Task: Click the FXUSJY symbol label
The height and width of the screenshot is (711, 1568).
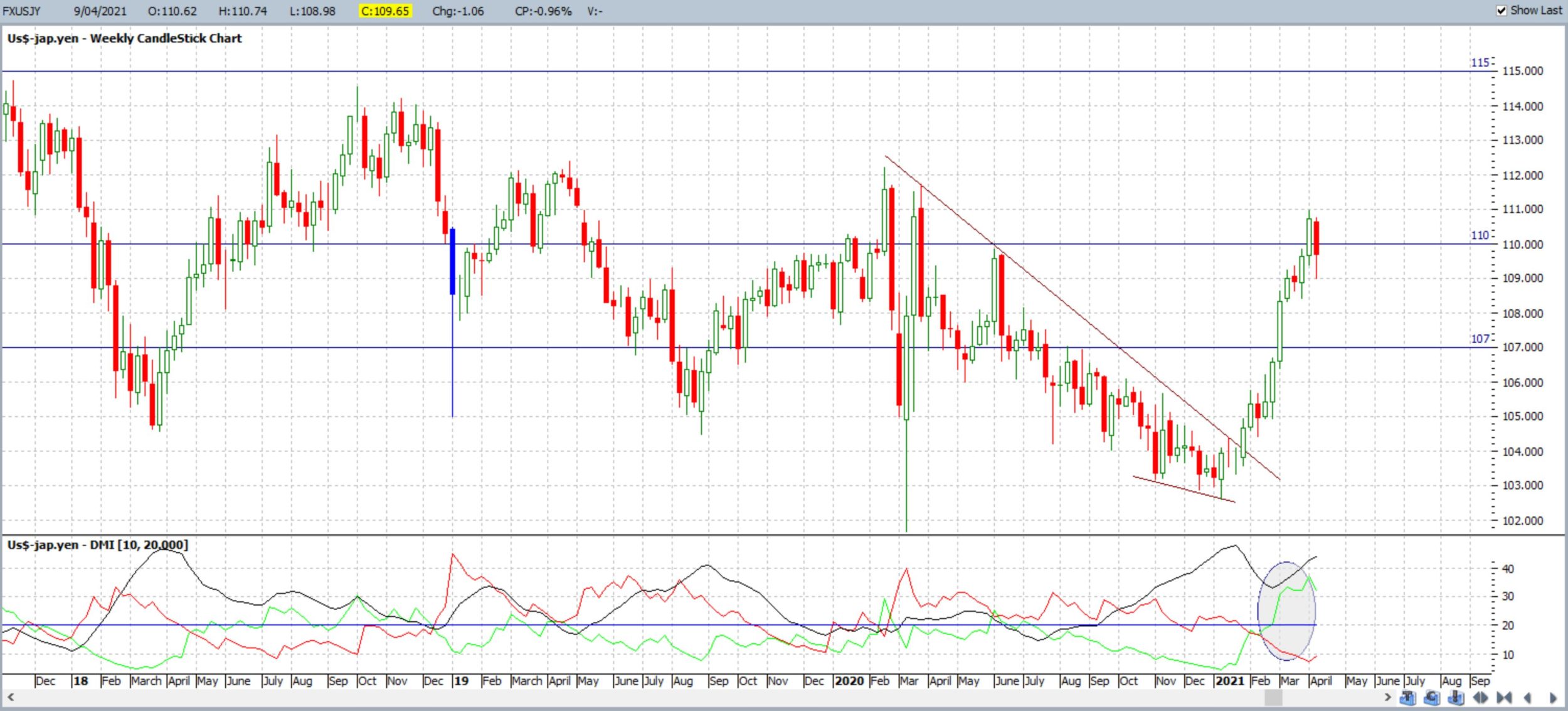Action: (21, 11)
